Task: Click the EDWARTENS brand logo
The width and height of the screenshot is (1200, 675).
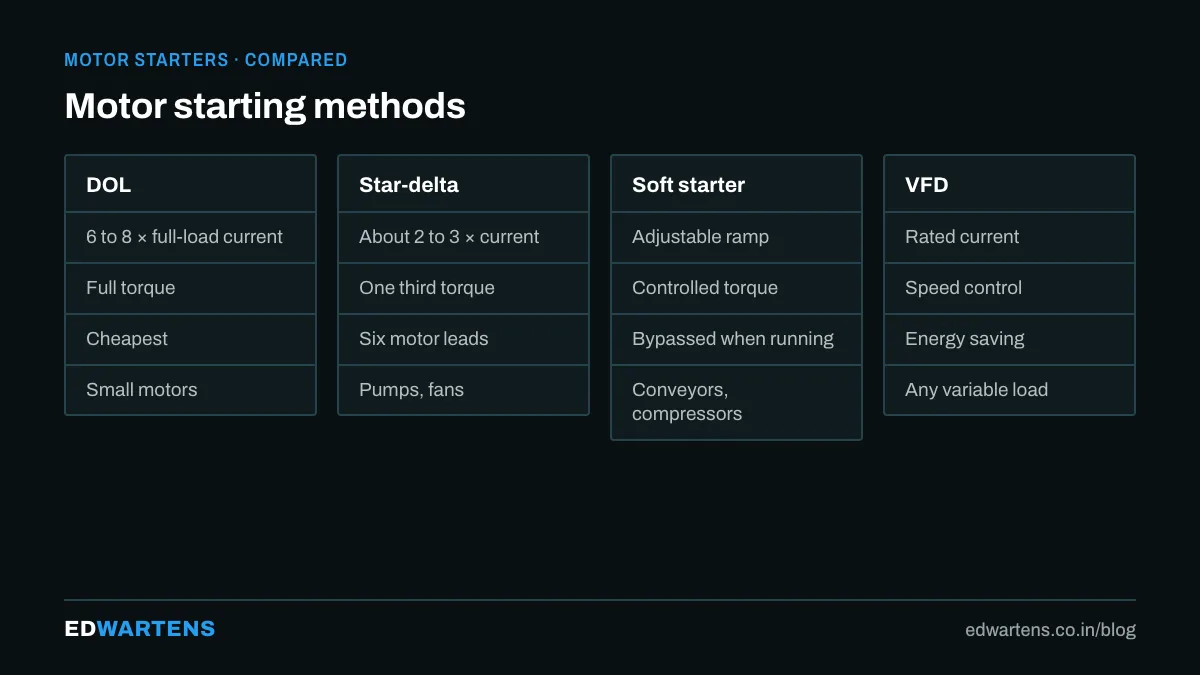Action: (x=140, y=629)
